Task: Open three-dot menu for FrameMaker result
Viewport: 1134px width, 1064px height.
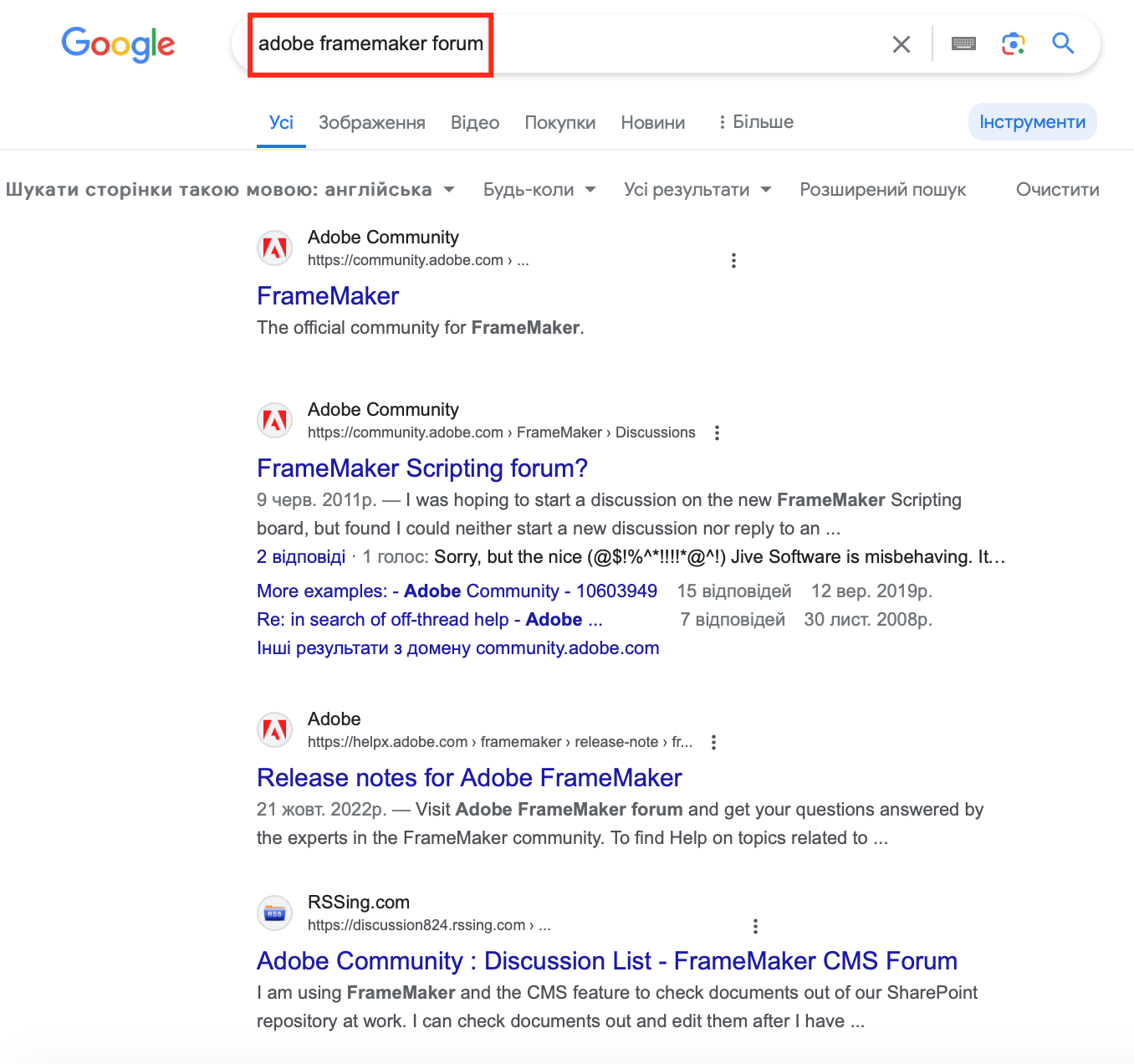Action: click(x=733, y=260)
